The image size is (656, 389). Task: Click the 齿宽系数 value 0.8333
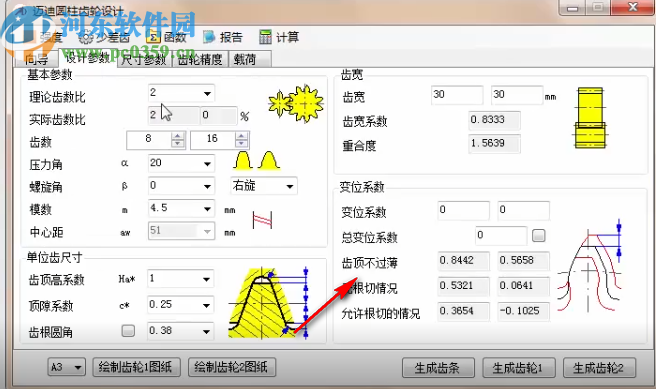point(495,120)
